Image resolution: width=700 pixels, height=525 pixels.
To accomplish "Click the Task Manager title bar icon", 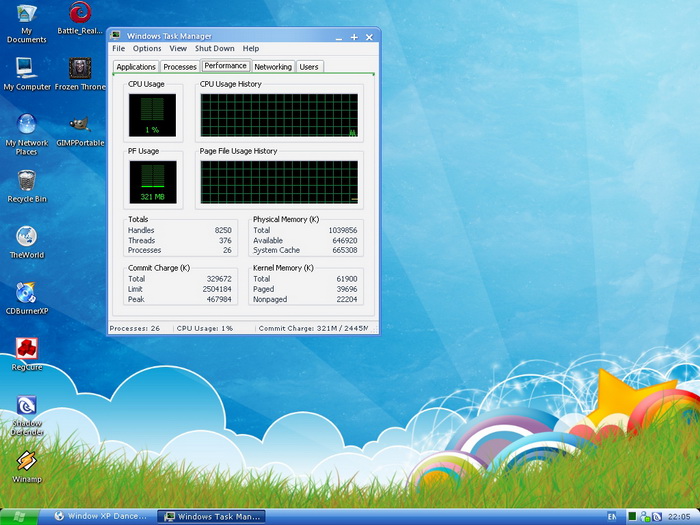I will (x=116, y=36).
